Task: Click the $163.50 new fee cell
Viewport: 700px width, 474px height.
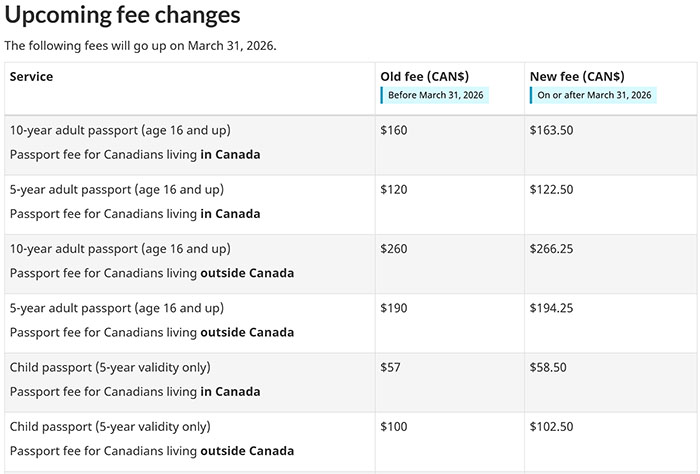Action: click(x=551, y=131)
